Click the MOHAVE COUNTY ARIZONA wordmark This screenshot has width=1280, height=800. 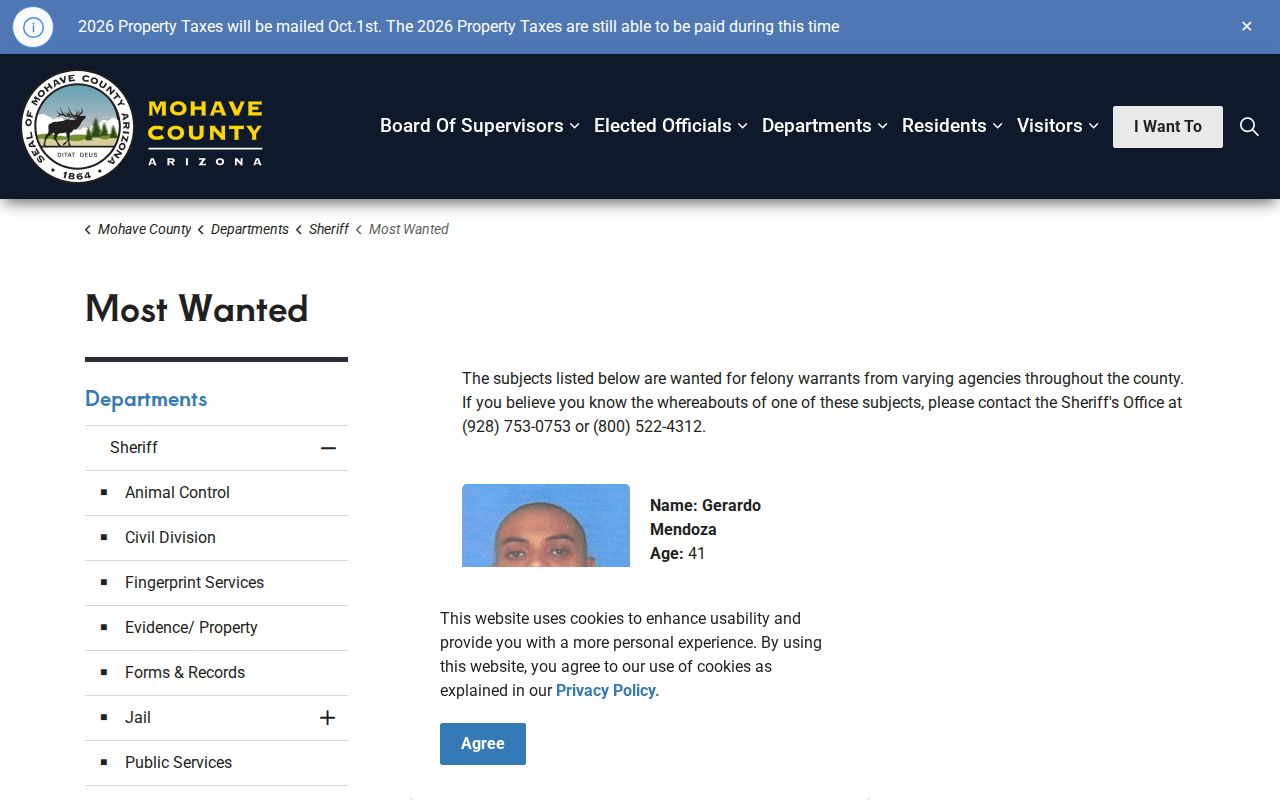click(205, 132)
